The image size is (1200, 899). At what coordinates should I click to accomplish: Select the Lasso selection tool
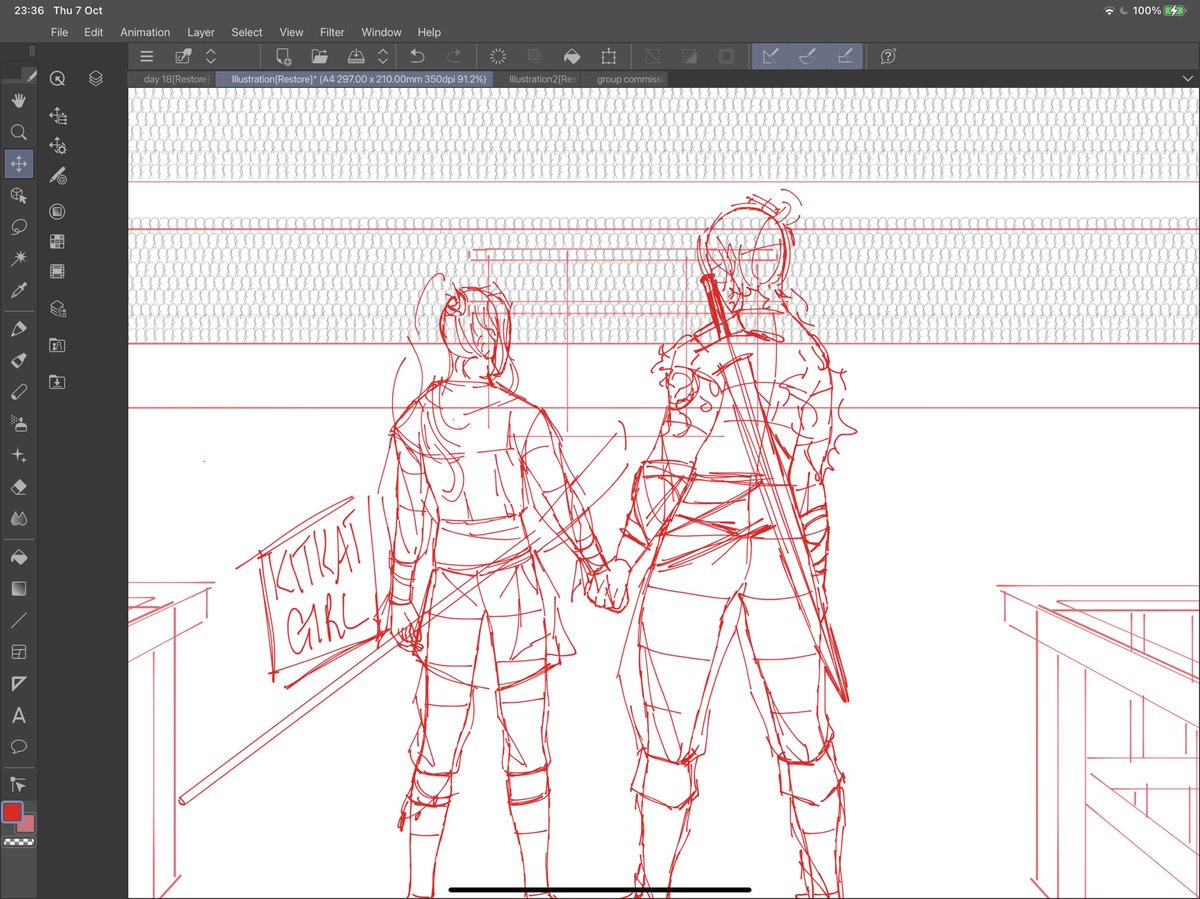point(18,227)
